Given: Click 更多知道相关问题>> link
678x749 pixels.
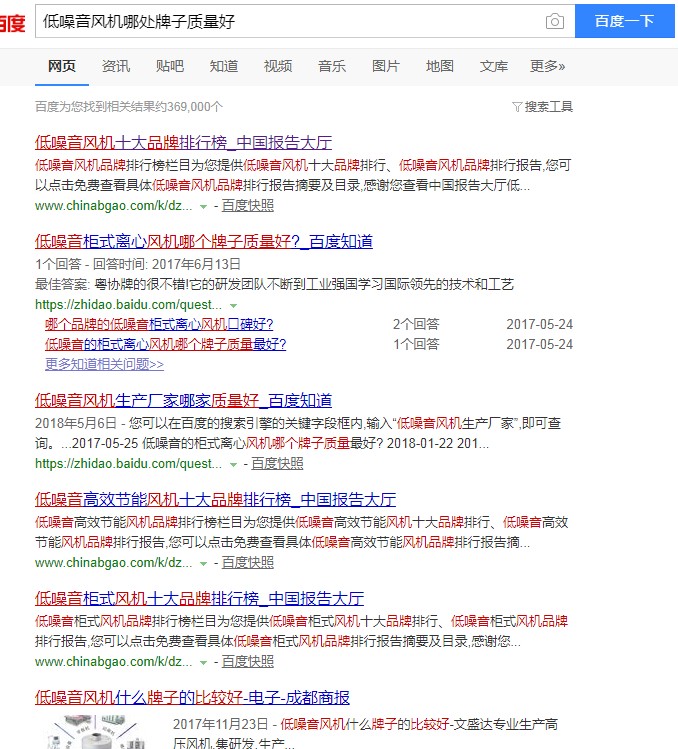Looking at the screenshot, I should coord(104,364).
